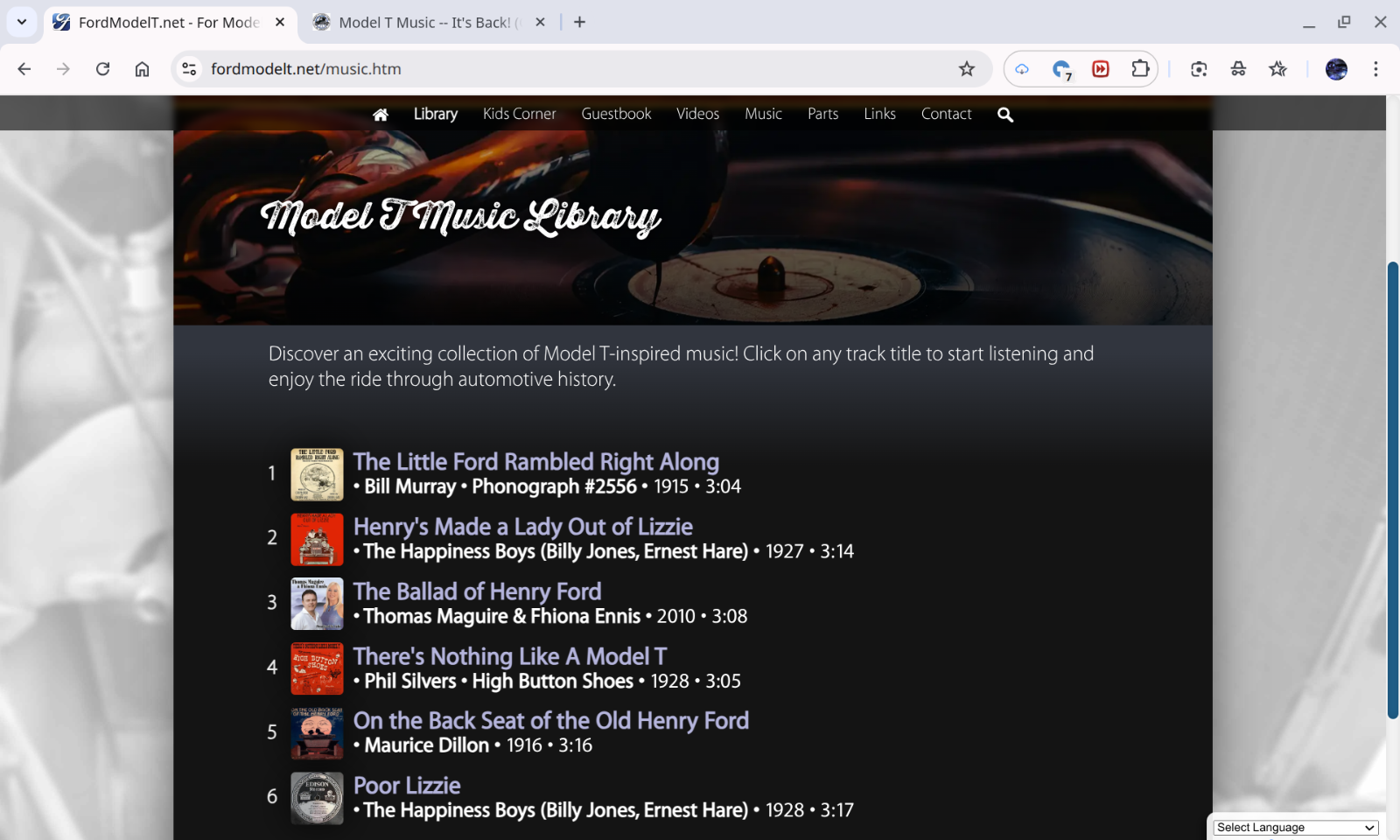This screenshot has height=840, width=1400.
Task: Open a new browser tab
Action: coord(579,23)
